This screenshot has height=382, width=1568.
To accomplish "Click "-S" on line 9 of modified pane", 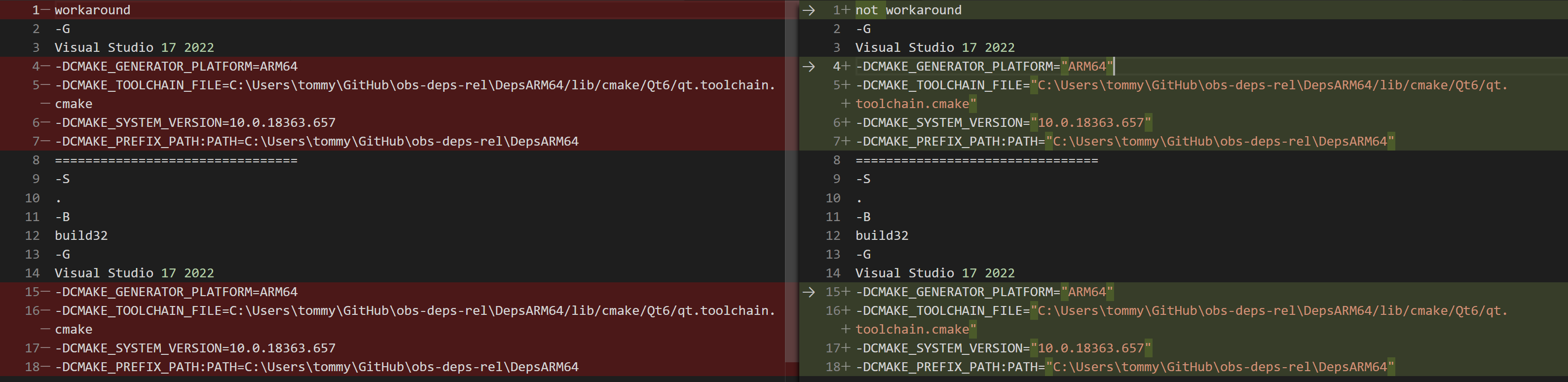I will pos(863,179).
